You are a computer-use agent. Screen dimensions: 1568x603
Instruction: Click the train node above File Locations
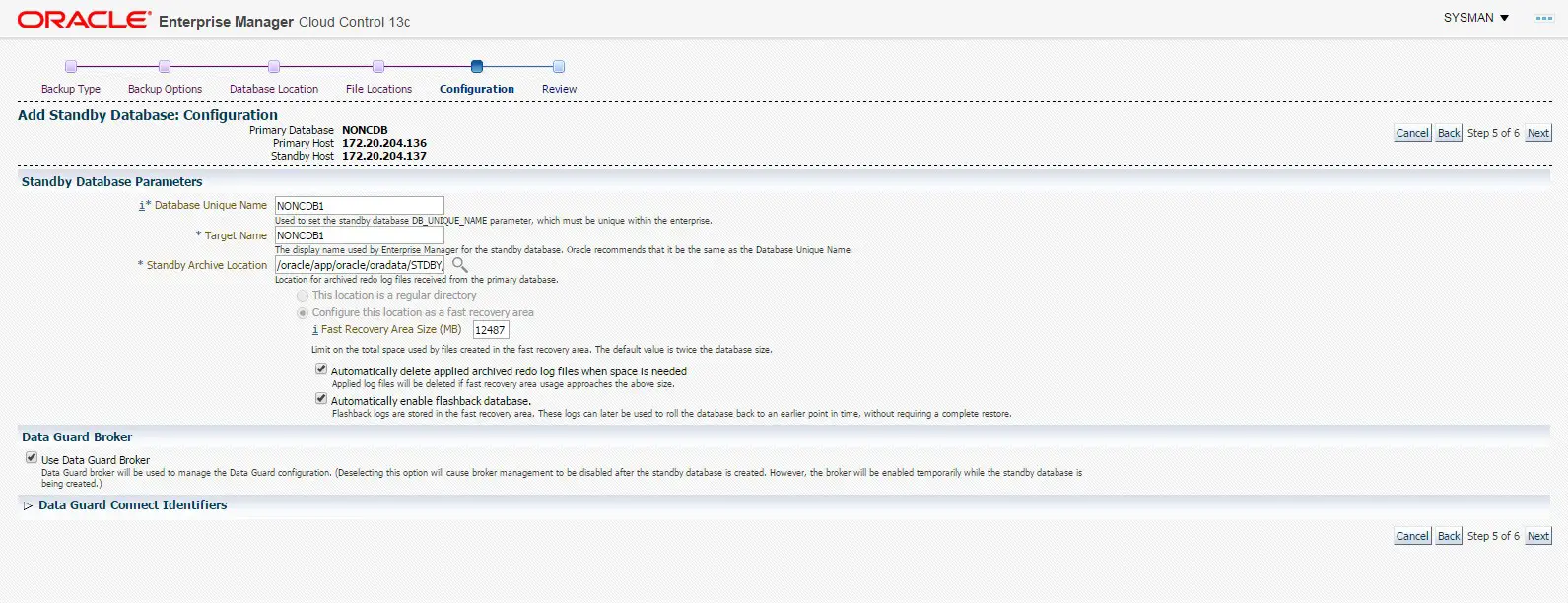[378, 67]
